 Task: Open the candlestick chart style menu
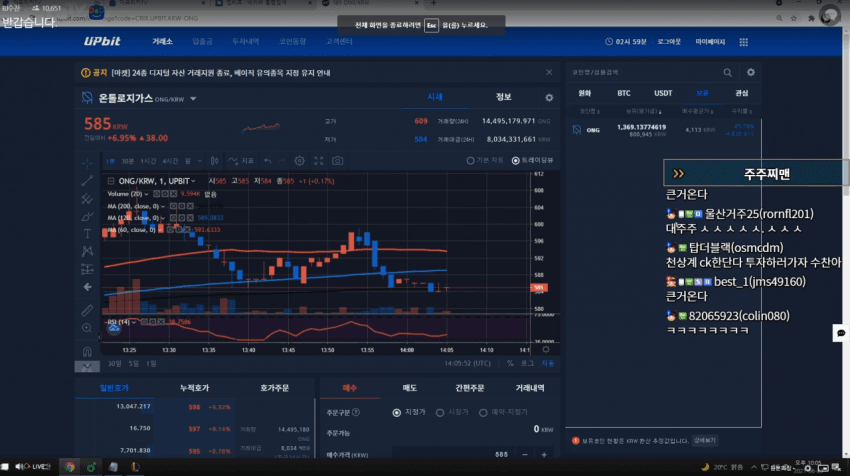[215, 161]
